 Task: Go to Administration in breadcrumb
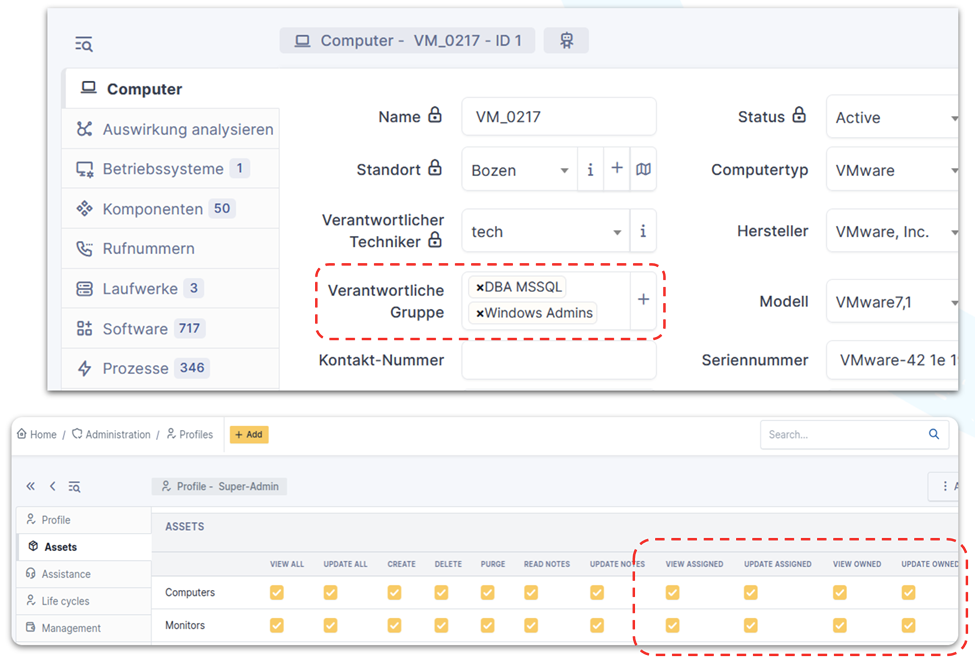coord(117,435)
